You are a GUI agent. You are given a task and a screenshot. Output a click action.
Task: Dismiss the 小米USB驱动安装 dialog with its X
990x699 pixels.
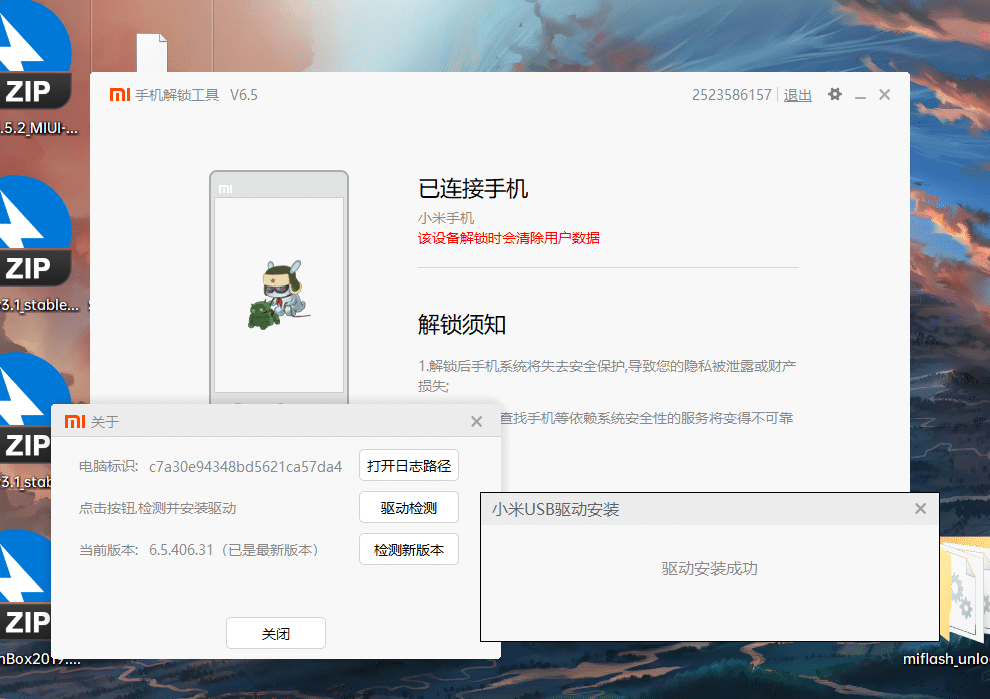[920, 508]
